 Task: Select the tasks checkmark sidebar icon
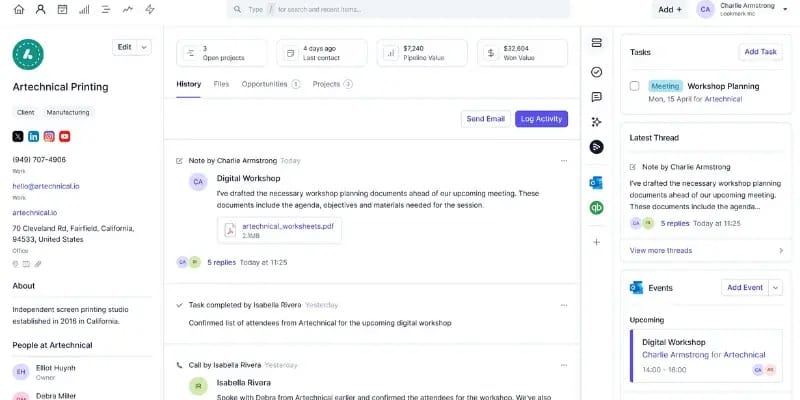596,72
